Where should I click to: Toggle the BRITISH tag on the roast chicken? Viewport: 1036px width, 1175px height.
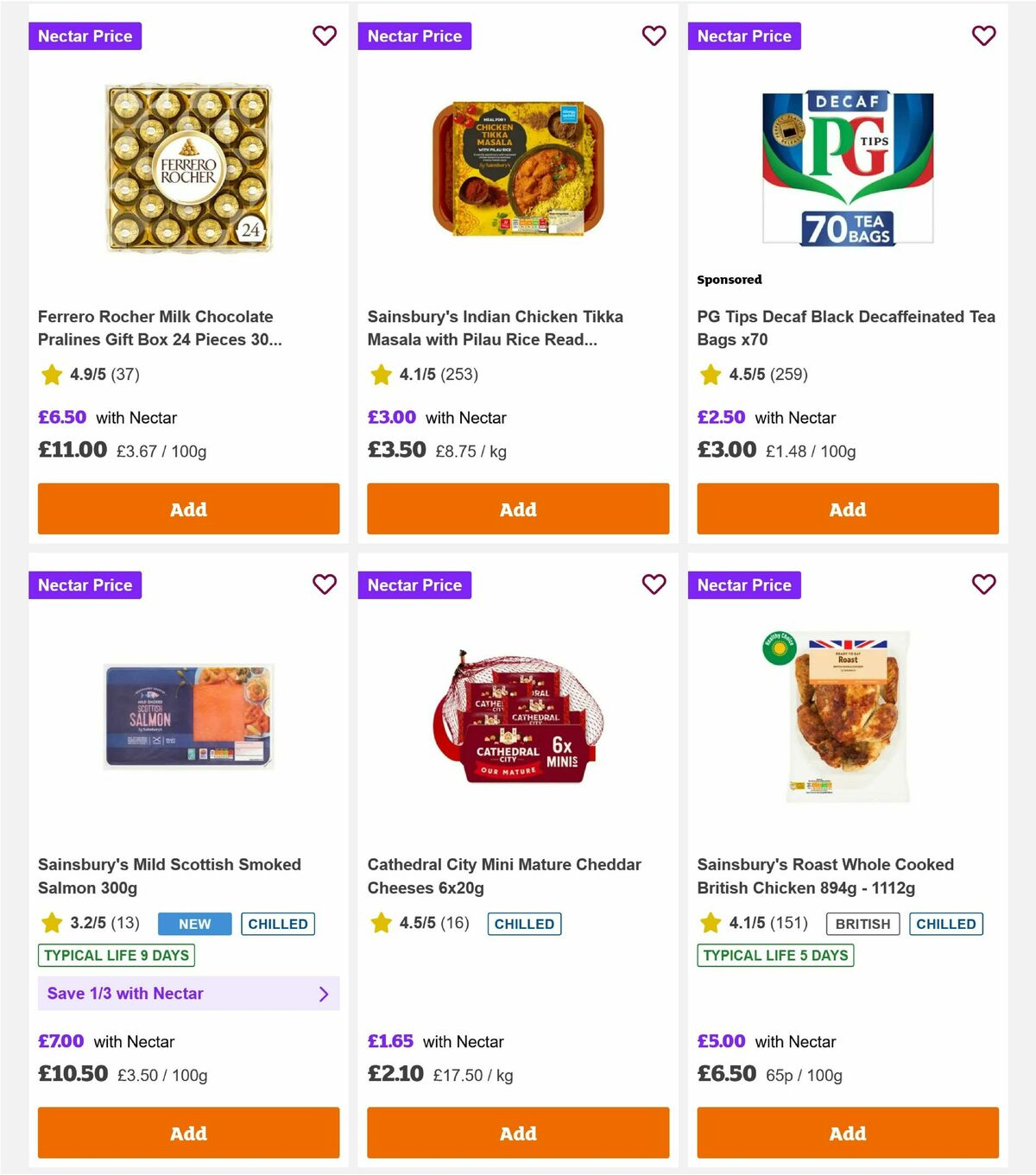tap(862, 924)
